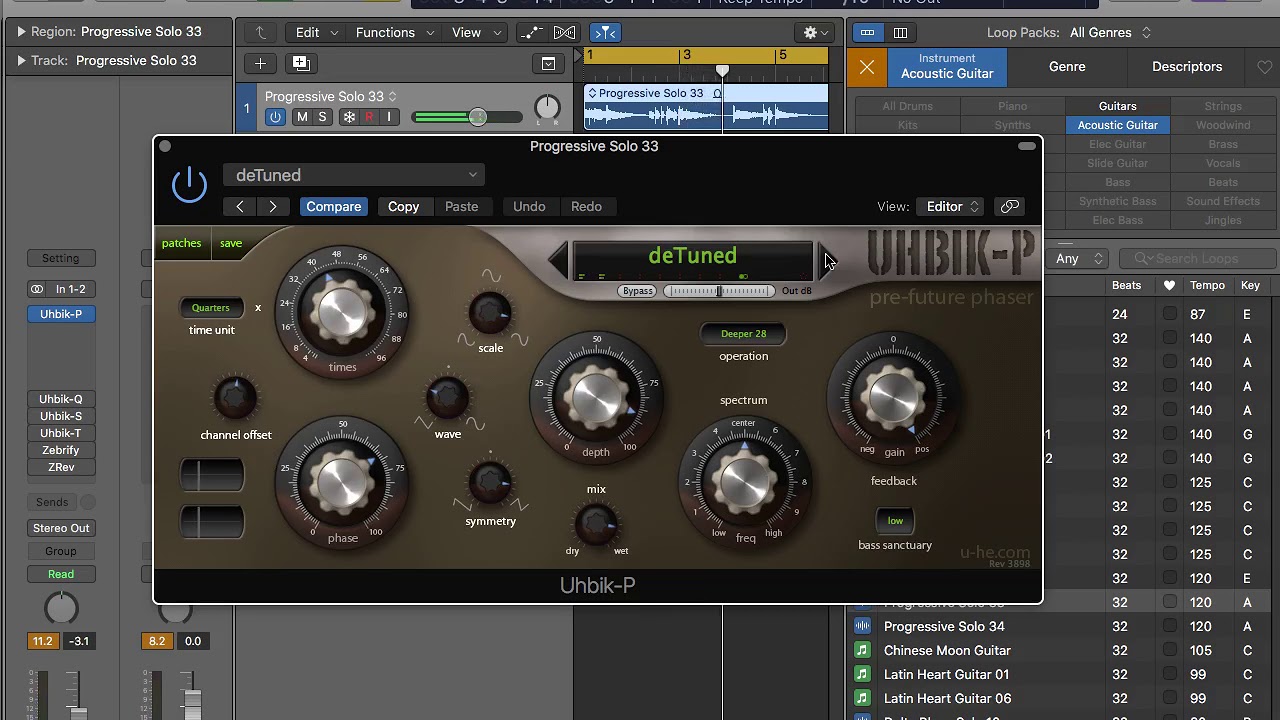Click the save button in Uhbik-P
This screenshot has width=1280, height=720.
pos(231,243)
